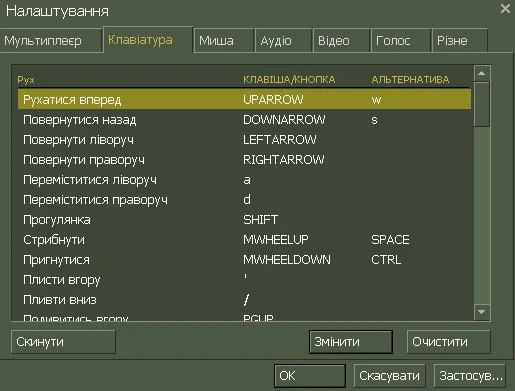Click the alternative key w
The height and width of the screenshot is (391, 515).
(x=376, y=100)
